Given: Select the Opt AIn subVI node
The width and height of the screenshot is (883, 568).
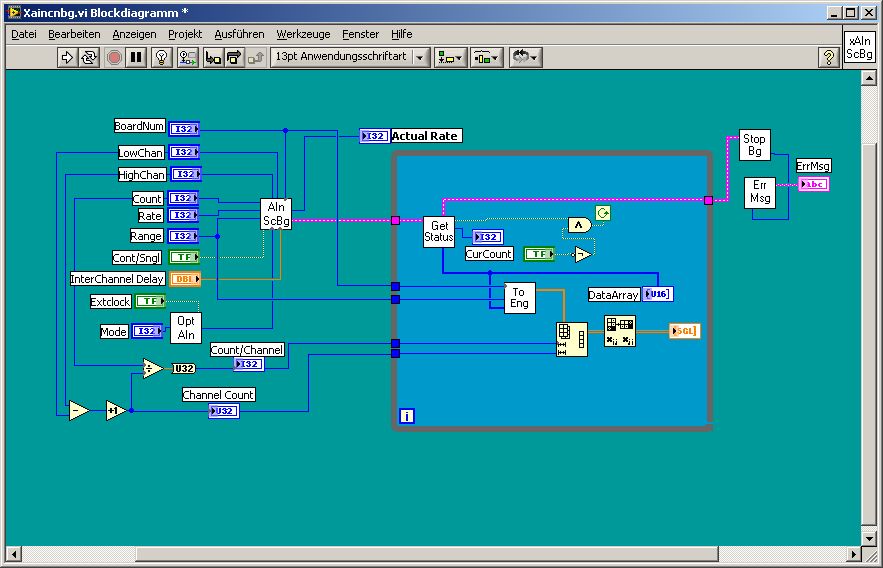Looking at the screenshot, I should point(186,328).
